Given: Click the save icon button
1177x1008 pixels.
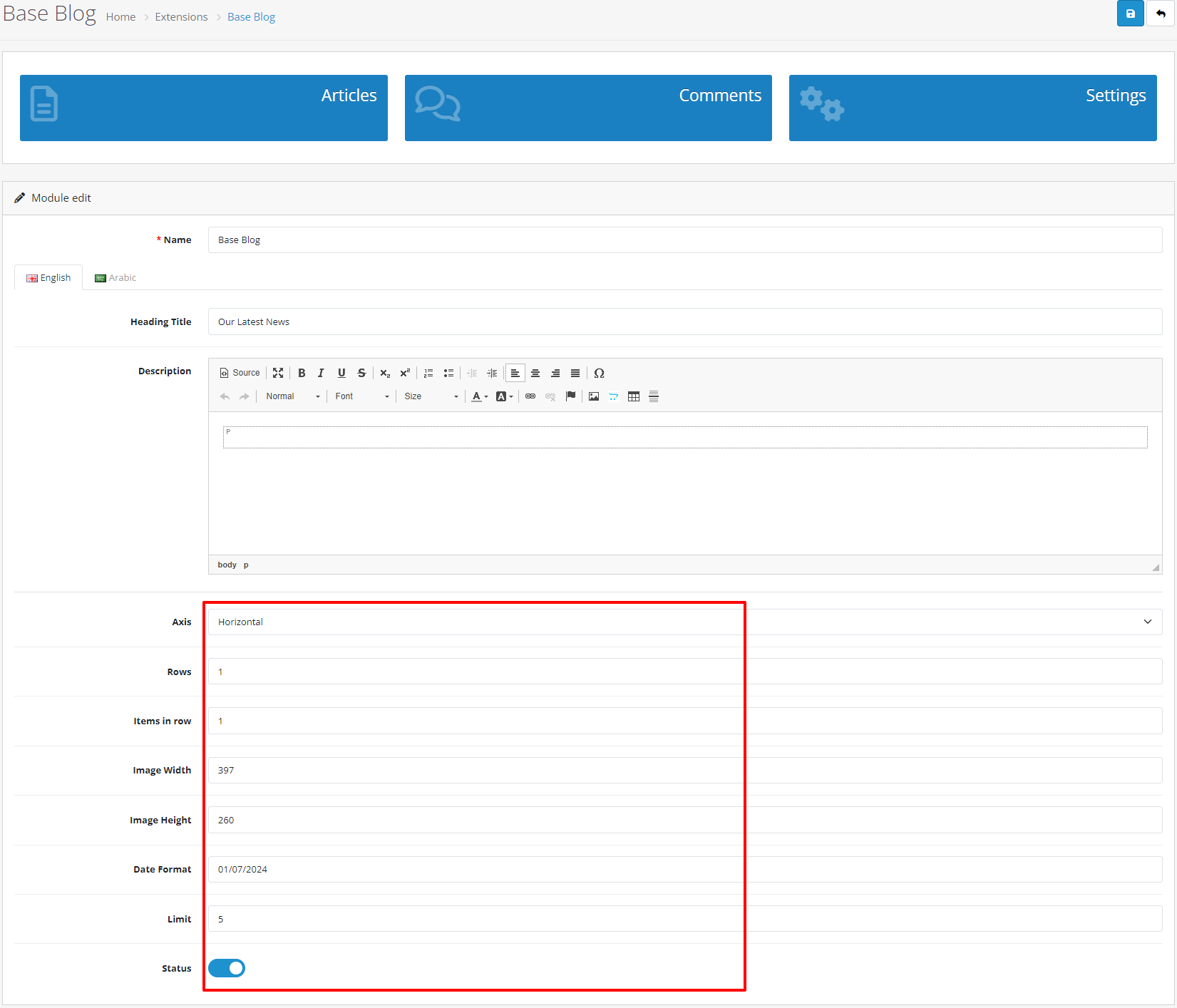Looking at the screenshot, I should coord(1130,14).
